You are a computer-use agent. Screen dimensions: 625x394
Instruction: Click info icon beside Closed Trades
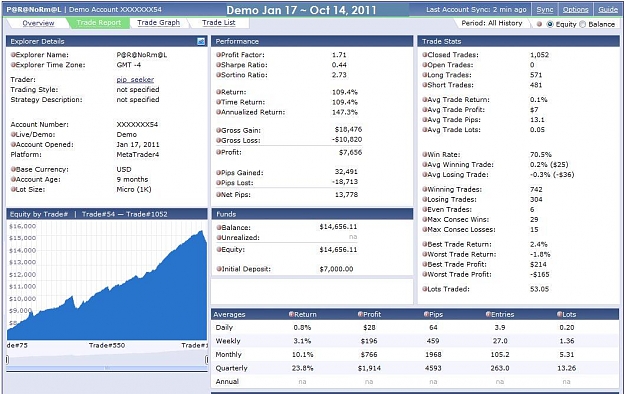425,55
